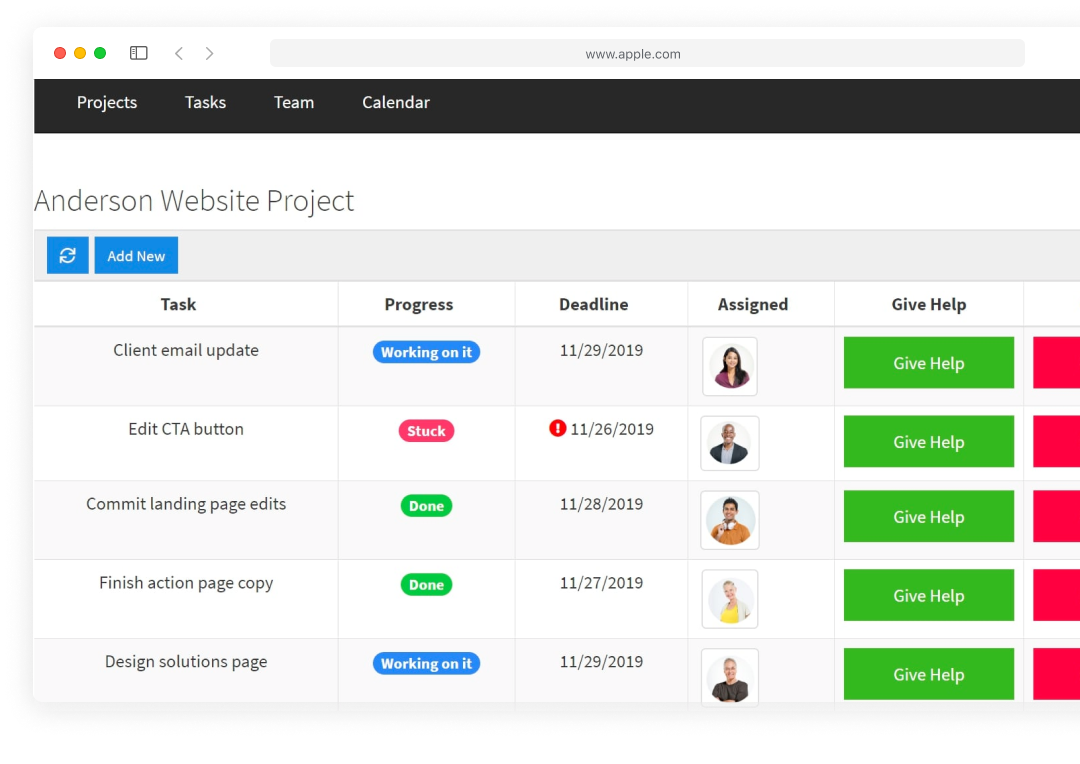The height and width of the screenshot is (764, 1080).
Task: Click Working on it badge for Client email update
Action: click(x=426, y=352)
